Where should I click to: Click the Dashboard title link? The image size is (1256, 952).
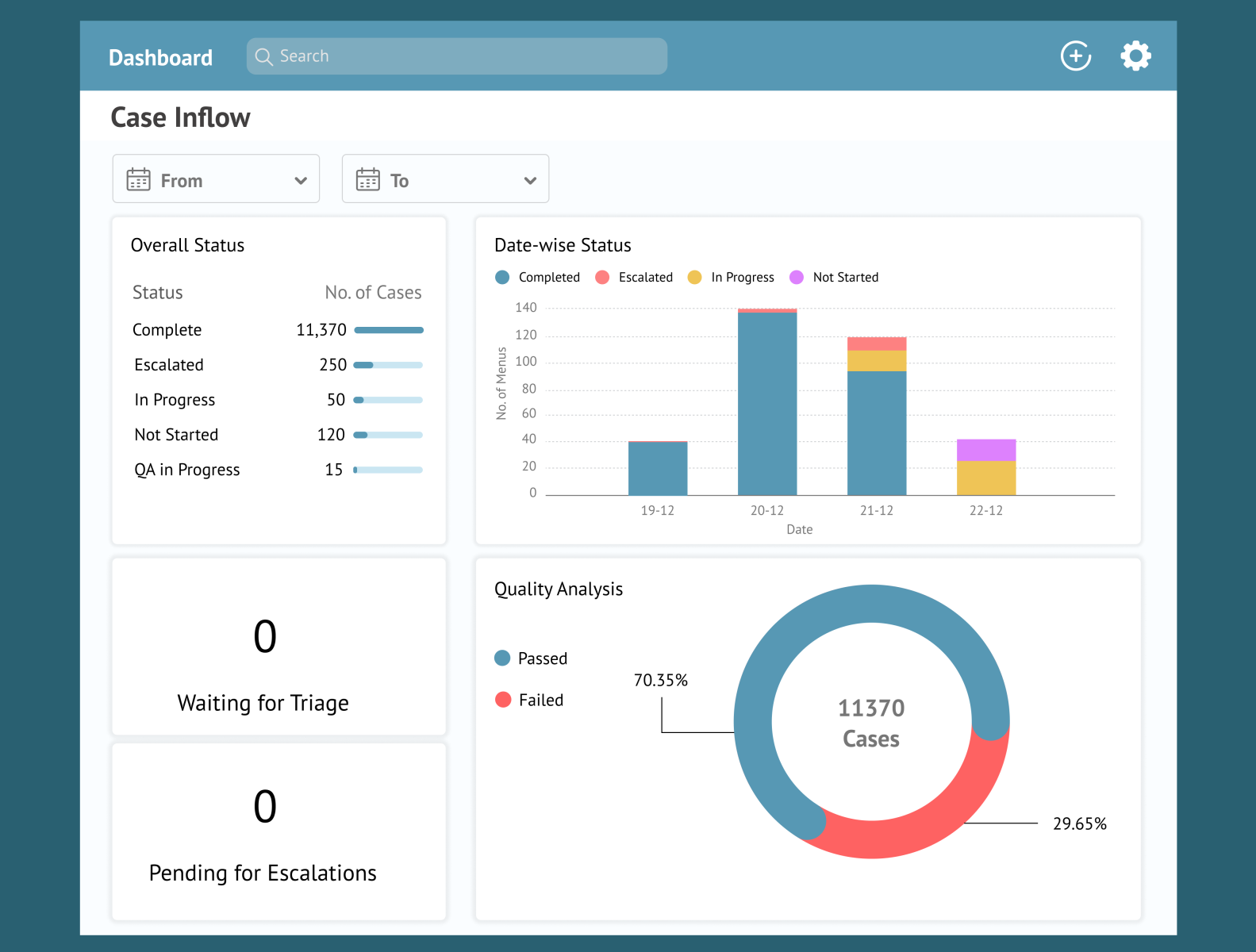tap(160, 58)
